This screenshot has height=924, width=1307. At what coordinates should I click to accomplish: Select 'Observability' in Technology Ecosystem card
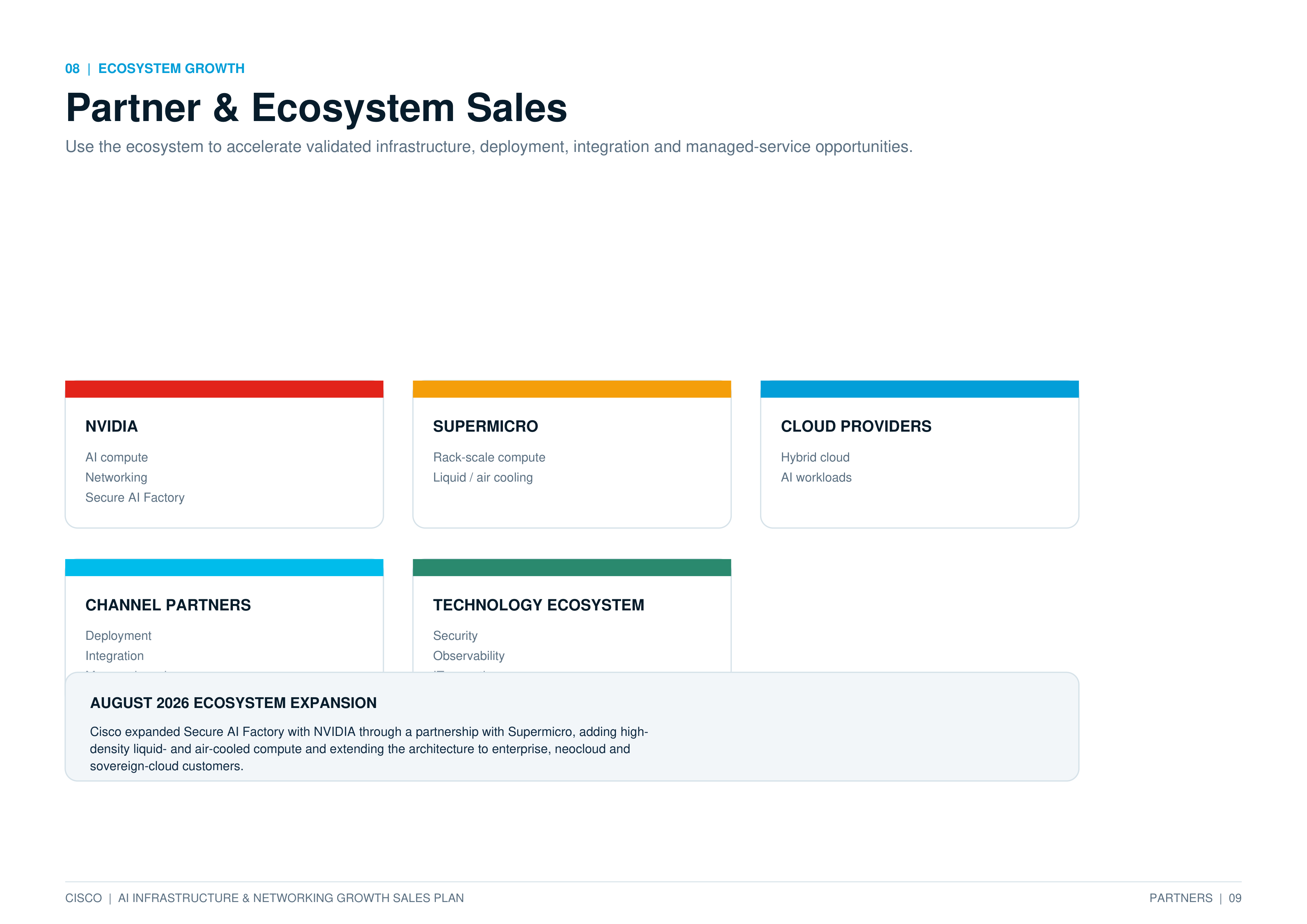coord(469,656)
